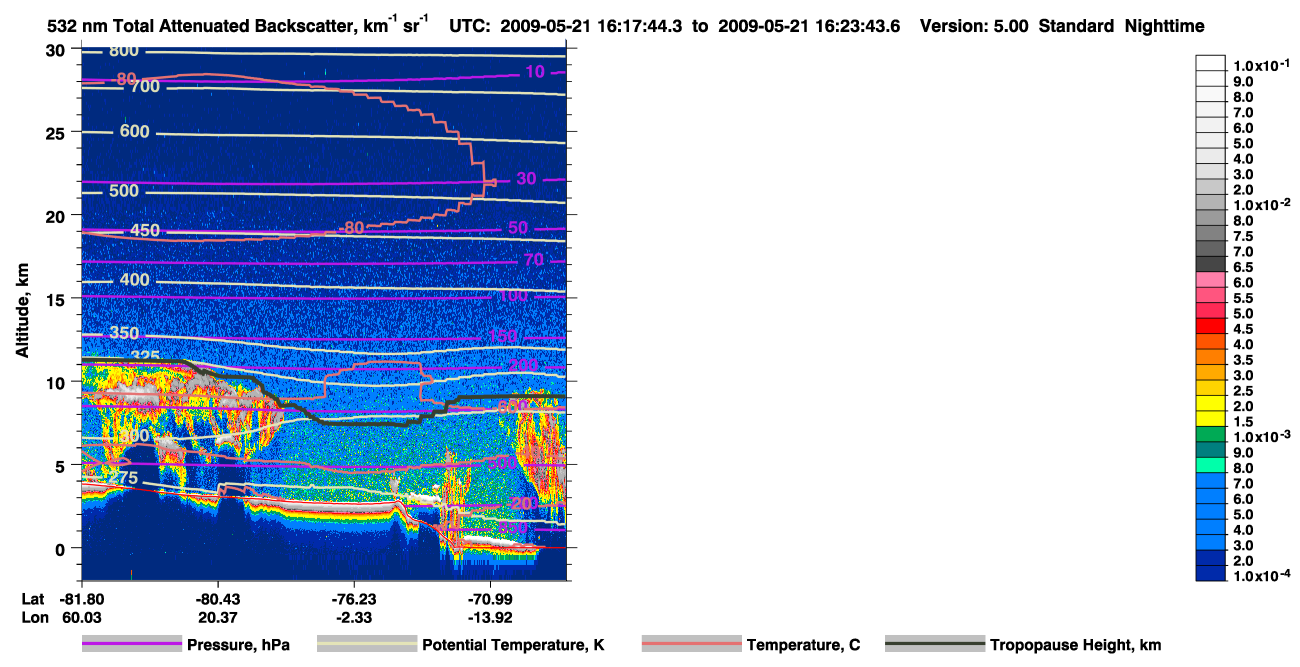Click the '700' potential temperature contour label

point(144,87)
